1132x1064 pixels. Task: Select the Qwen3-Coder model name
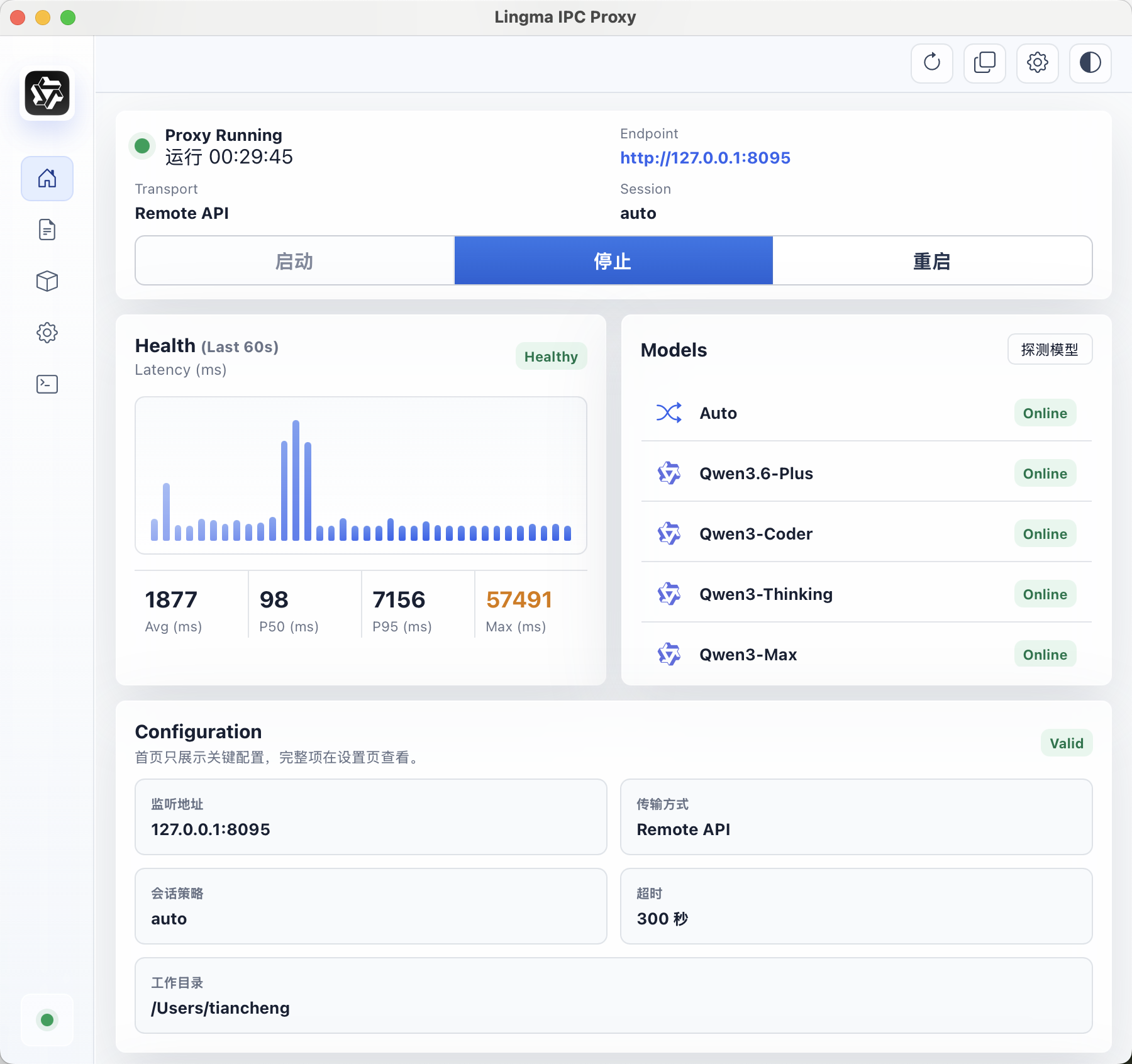pyautogui.click(x=756, y=534)
